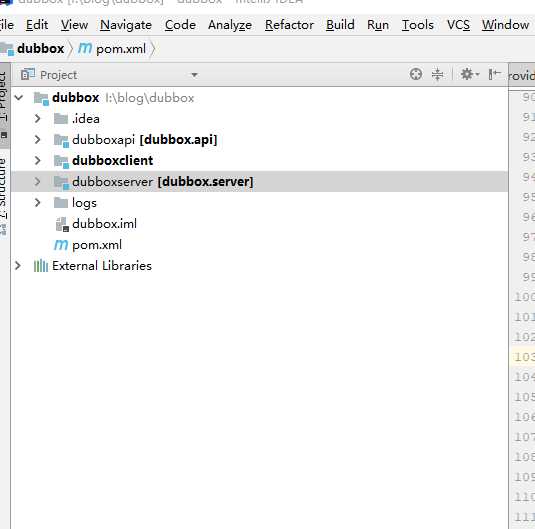The height and width of the screenshot is (529, 535).
Task: Expand the .idea folder
Action: [x=38, y=119]
